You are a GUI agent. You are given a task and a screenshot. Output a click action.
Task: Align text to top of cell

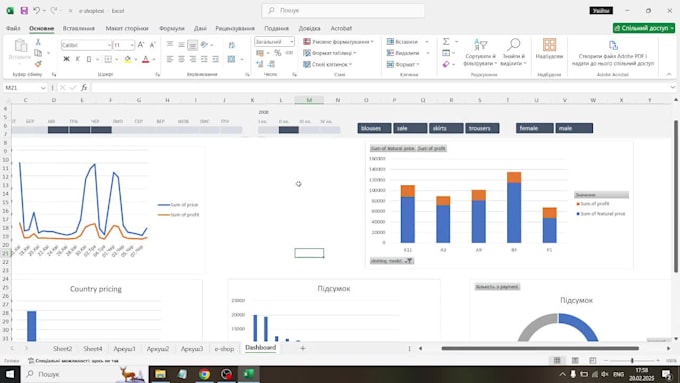pyautogui.click(x=170, y=45)
